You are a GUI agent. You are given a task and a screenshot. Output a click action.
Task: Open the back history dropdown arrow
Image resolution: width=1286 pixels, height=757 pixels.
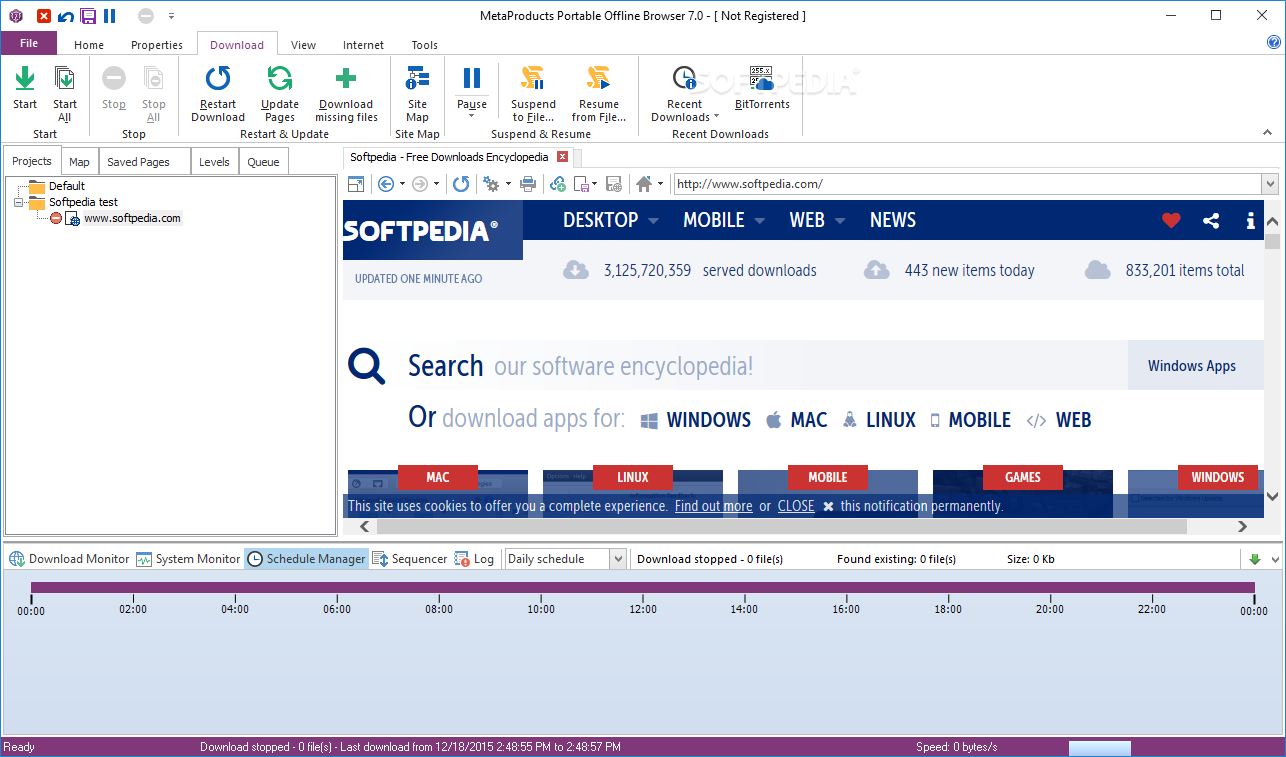[x=402, y=184]
